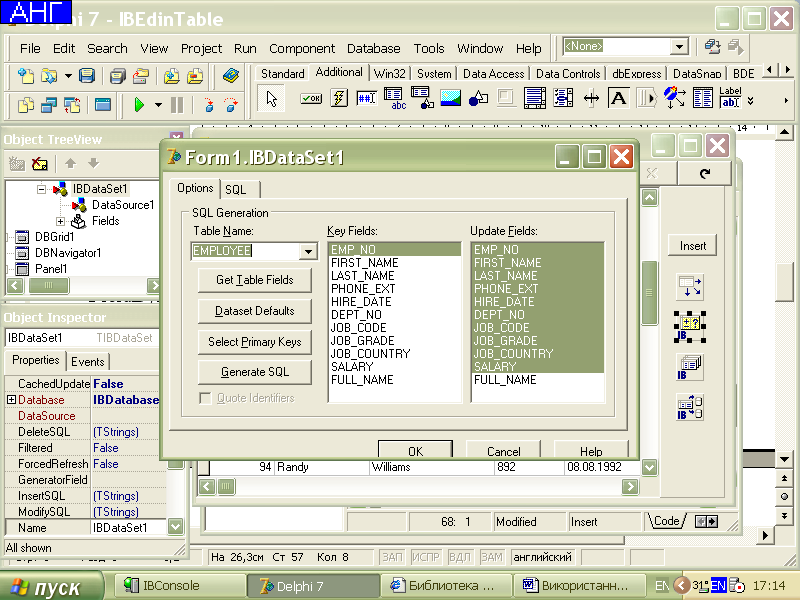The image size is (800, 600).
Task: Switch to the Data Access palette tab
Action: tap(493, 73)
